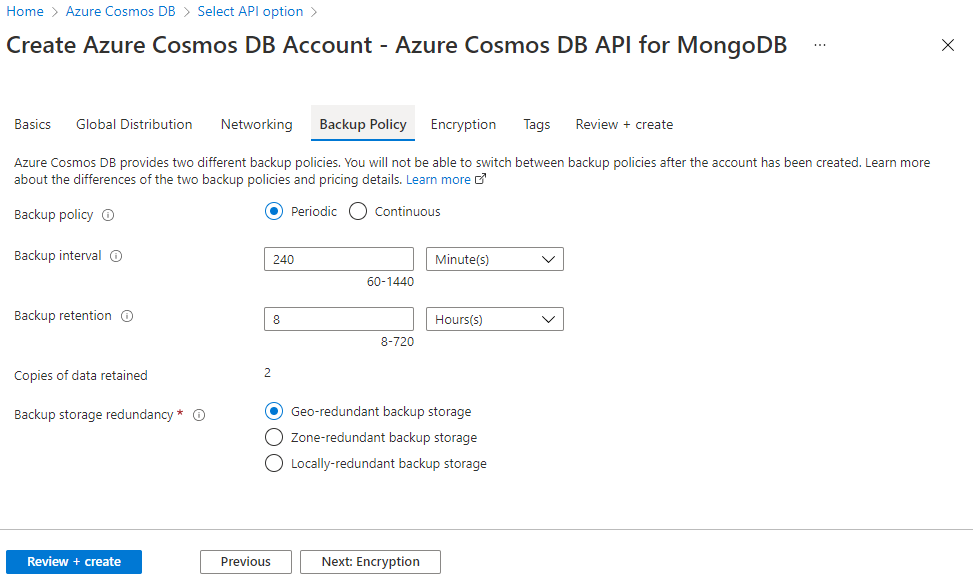
Task: Click the Copies of data retained label
Action: 81,376
